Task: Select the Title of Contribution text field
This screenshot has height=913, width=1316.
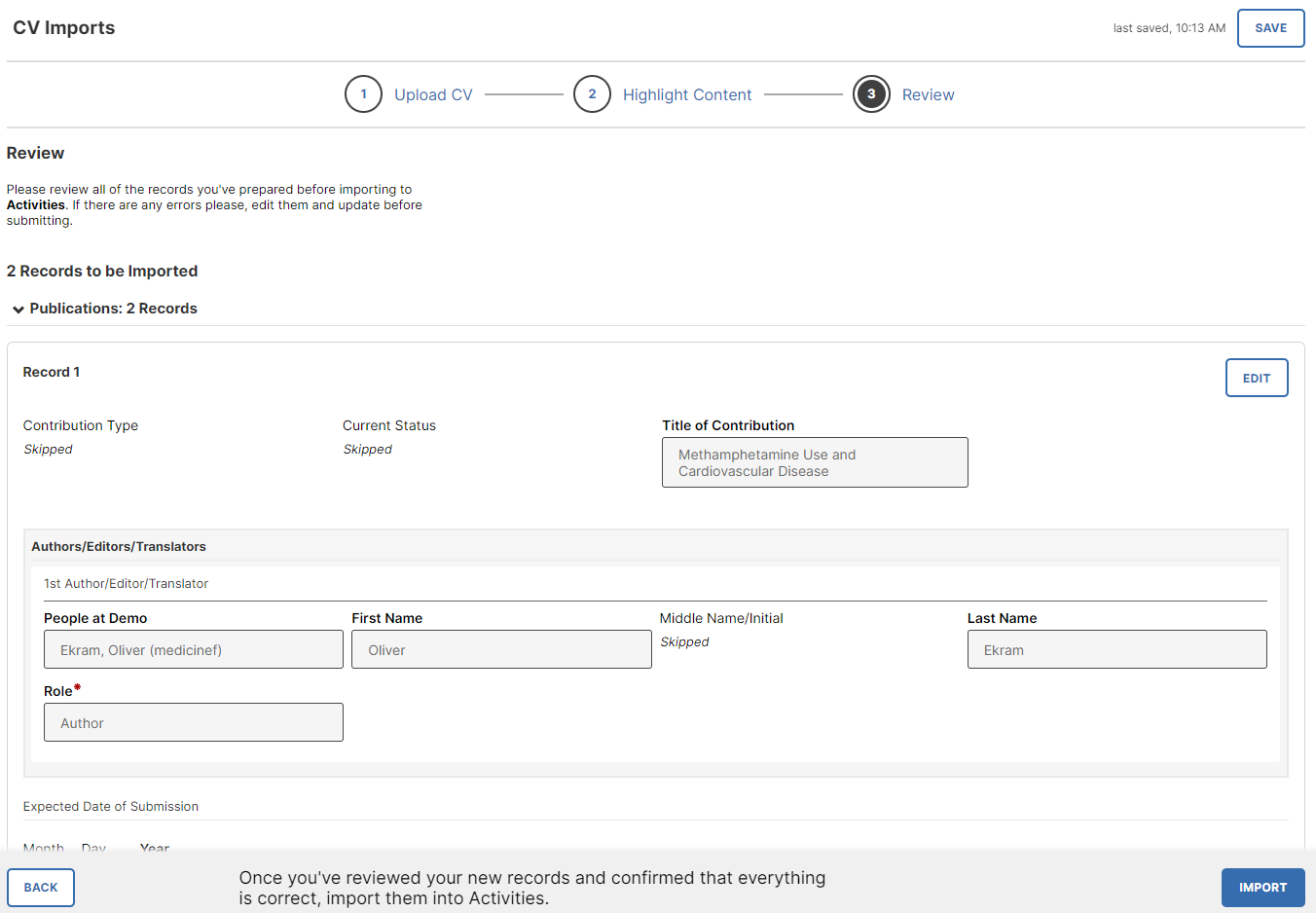Action: tap(815, 462)
